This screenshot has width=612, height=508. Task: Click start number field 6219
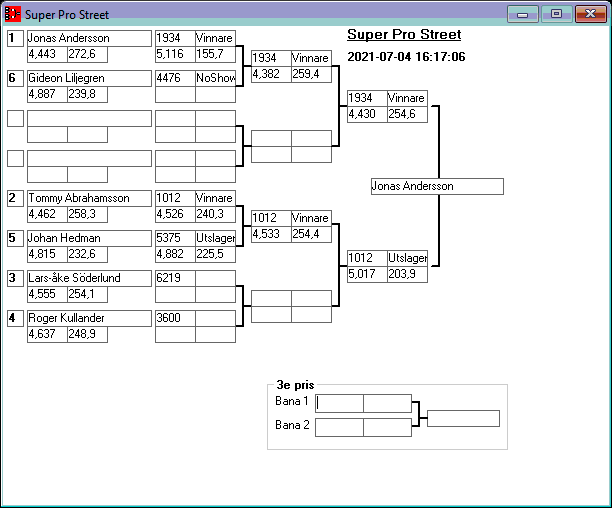pos(175,278)
